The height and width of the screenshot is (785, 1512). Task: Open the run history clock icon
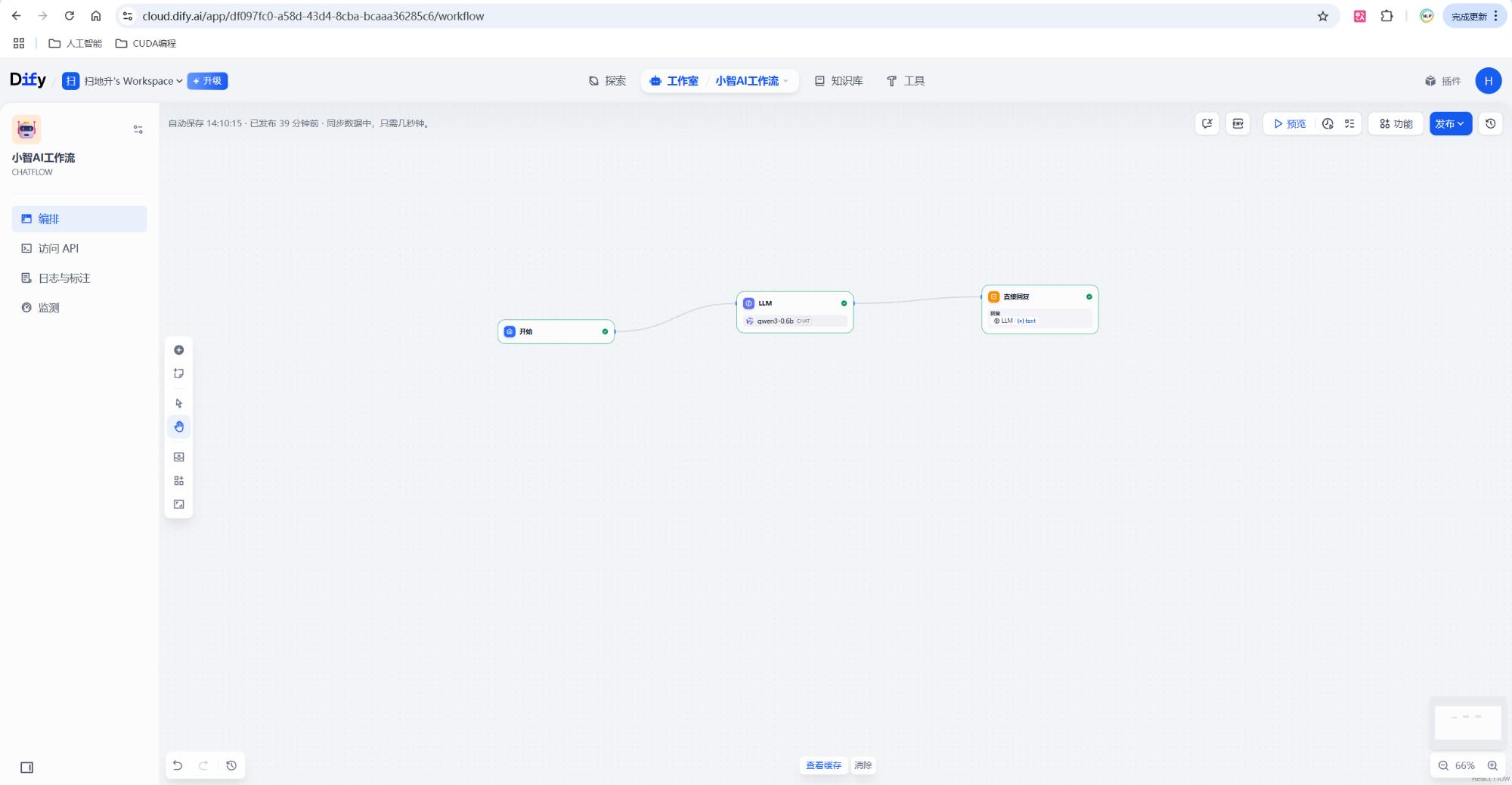point(1328,124)
